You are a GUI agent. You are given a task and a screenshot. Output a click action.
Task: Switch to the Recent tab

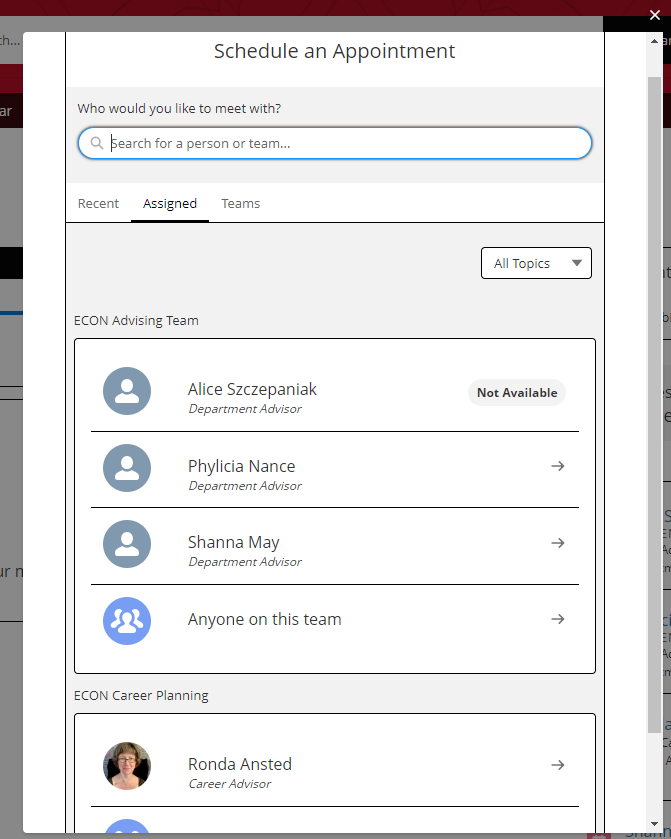pos(98,203)
